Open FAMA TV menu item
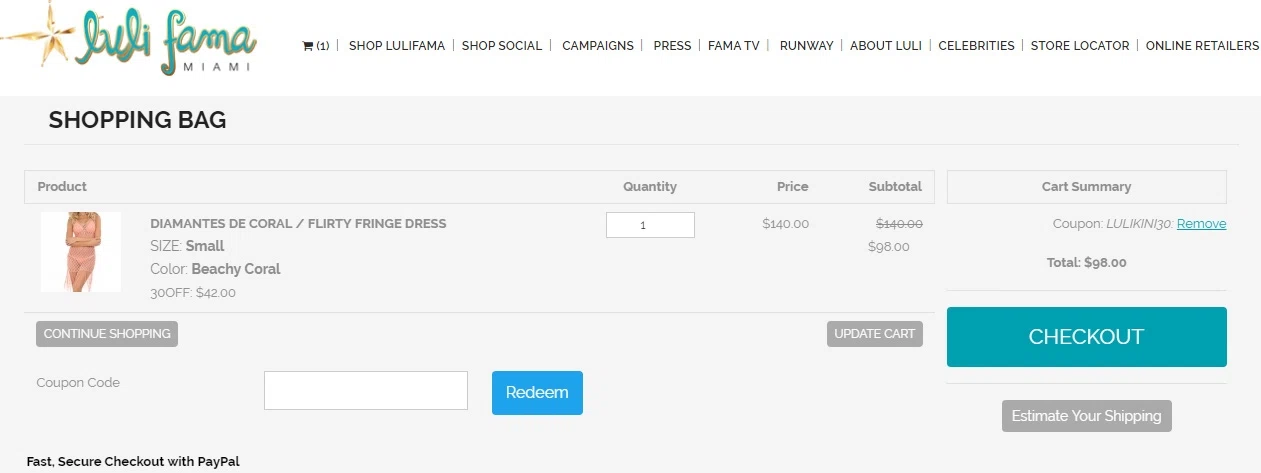This screenshot has width=1261, height=473. [734, 46]
